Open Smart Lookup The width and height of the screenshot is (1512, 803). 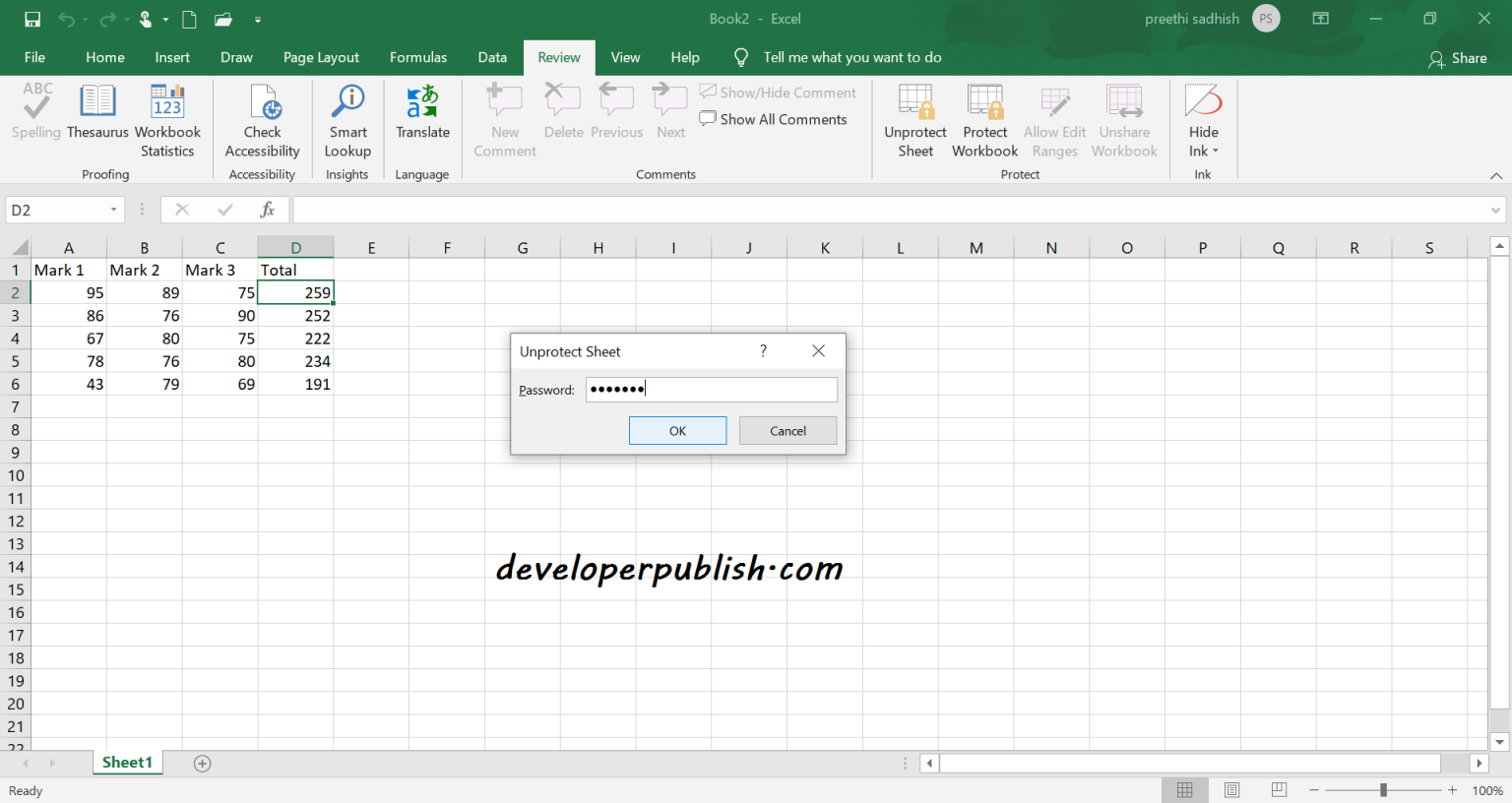click(x=346, y=116)
